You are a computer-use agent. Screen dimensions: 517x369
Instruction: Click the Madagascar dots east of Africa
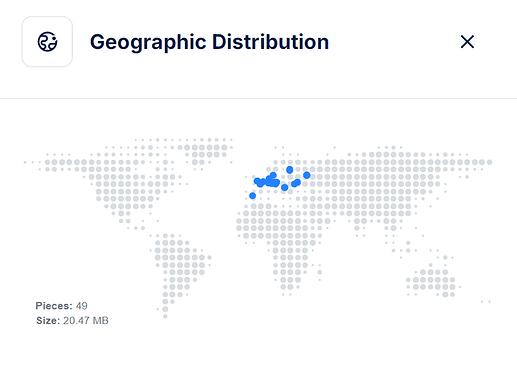[x=320, y=272]
